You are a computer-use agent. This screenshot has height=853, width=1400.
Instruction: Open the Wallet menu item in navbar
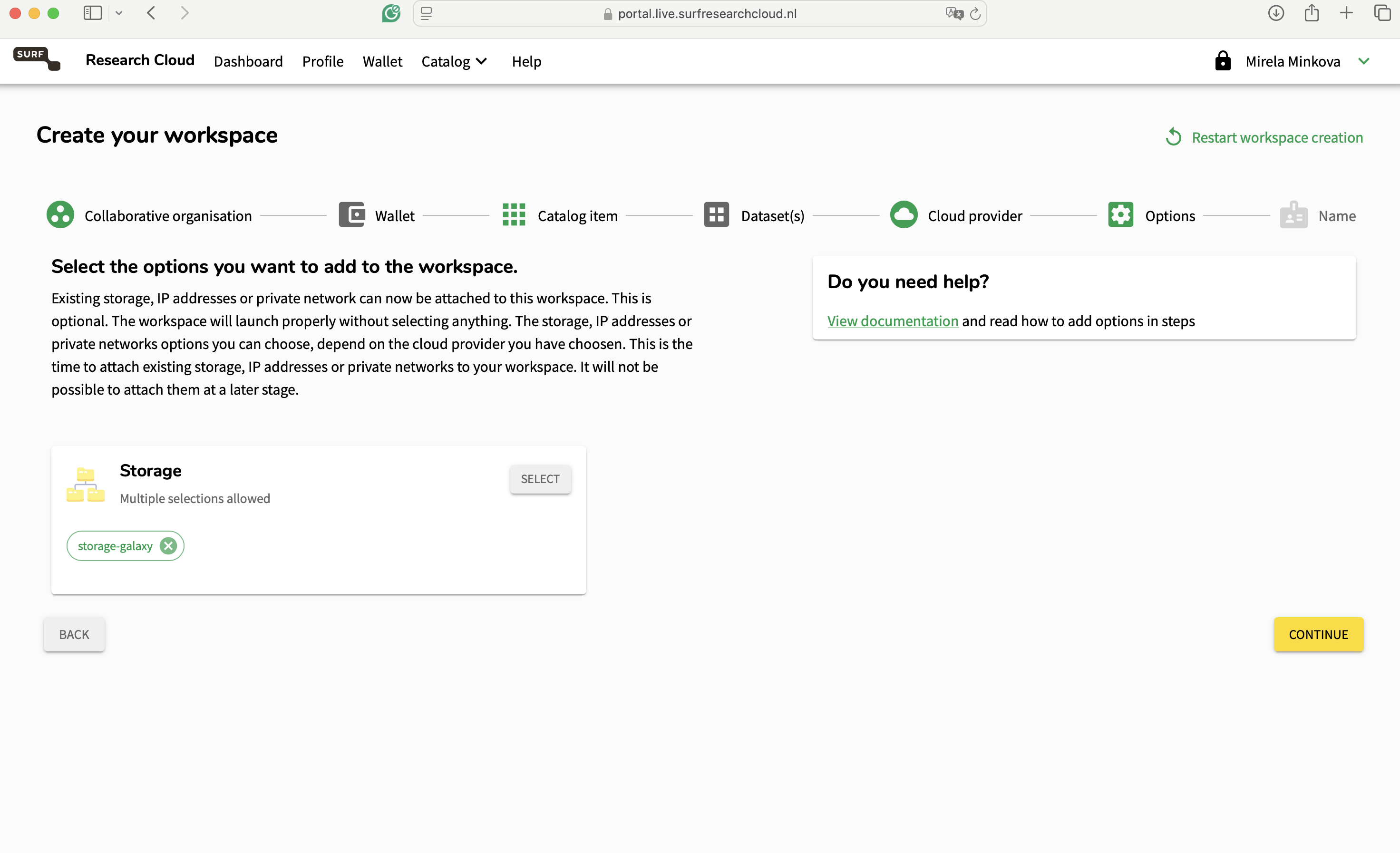[x=382, y=61]
